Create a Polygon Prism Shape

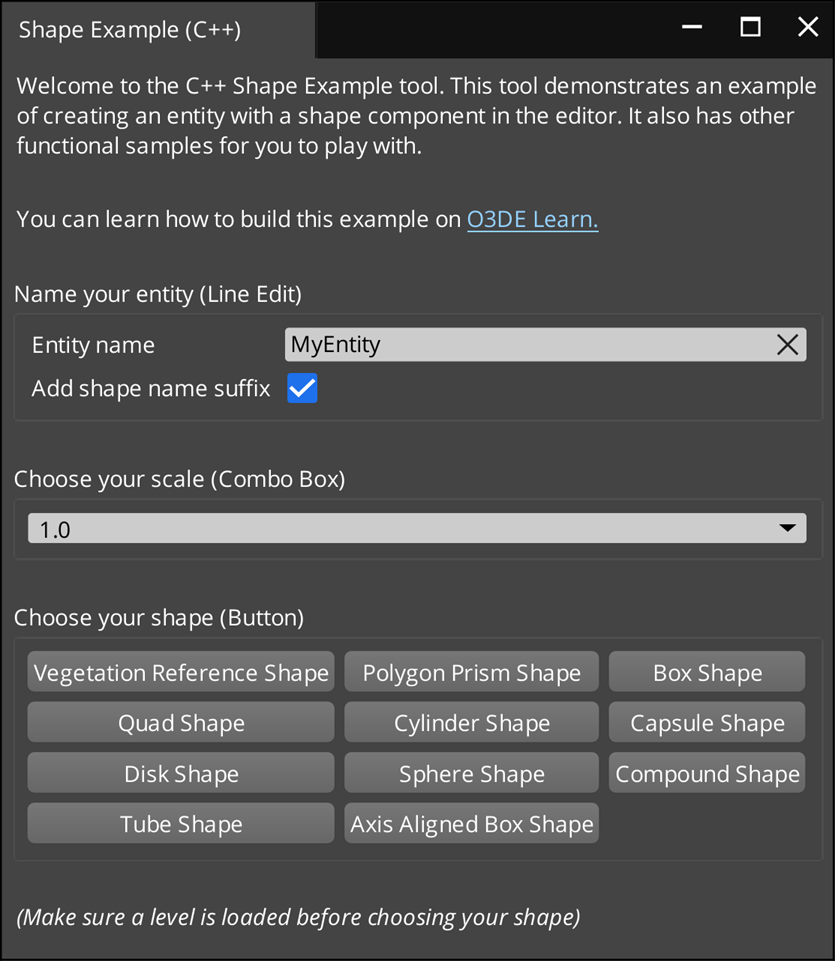tap(471, 673)
